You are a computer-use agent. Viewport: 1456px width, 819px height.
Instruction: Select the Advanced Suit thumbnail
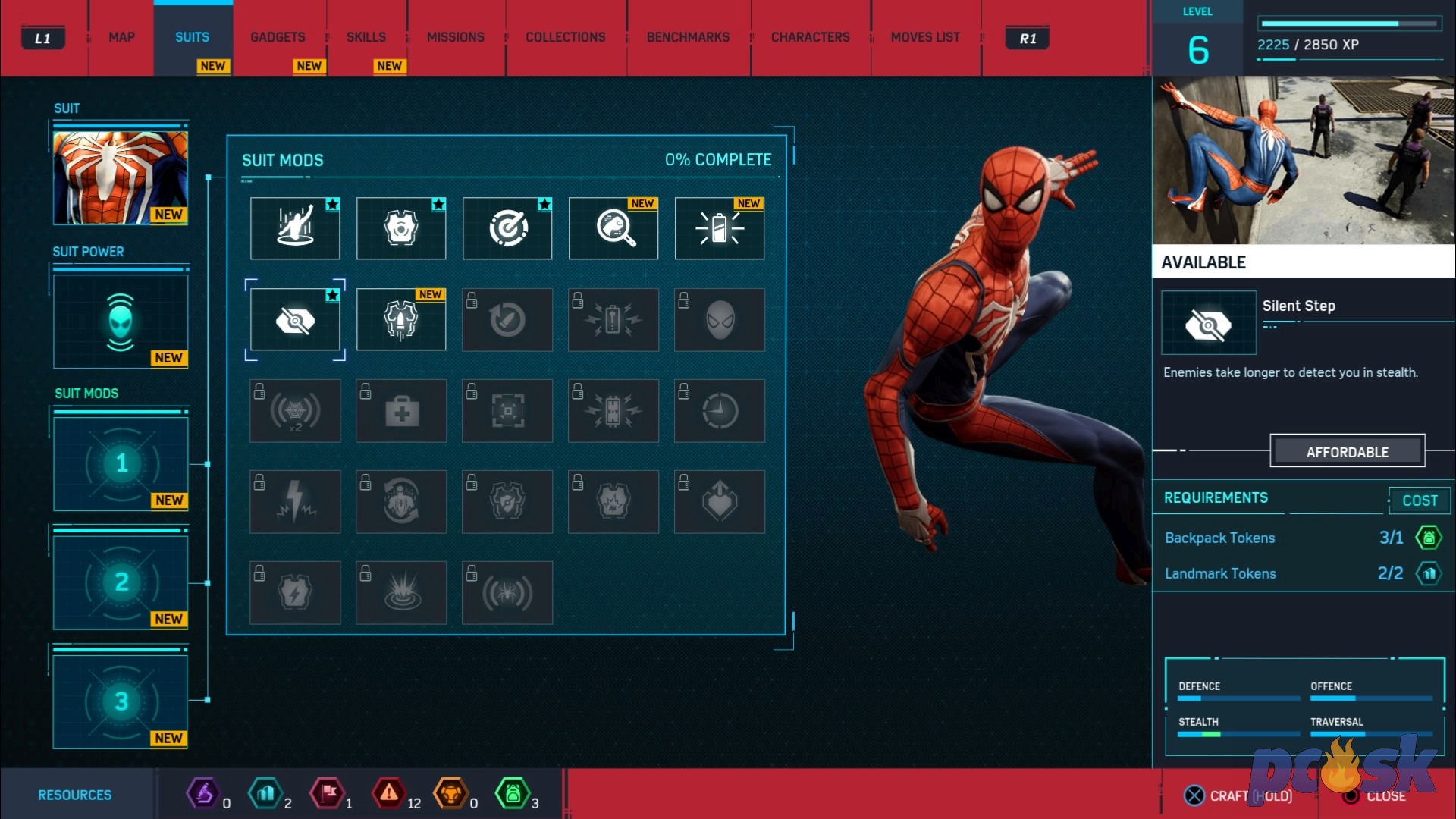click(x=121, y=177)
